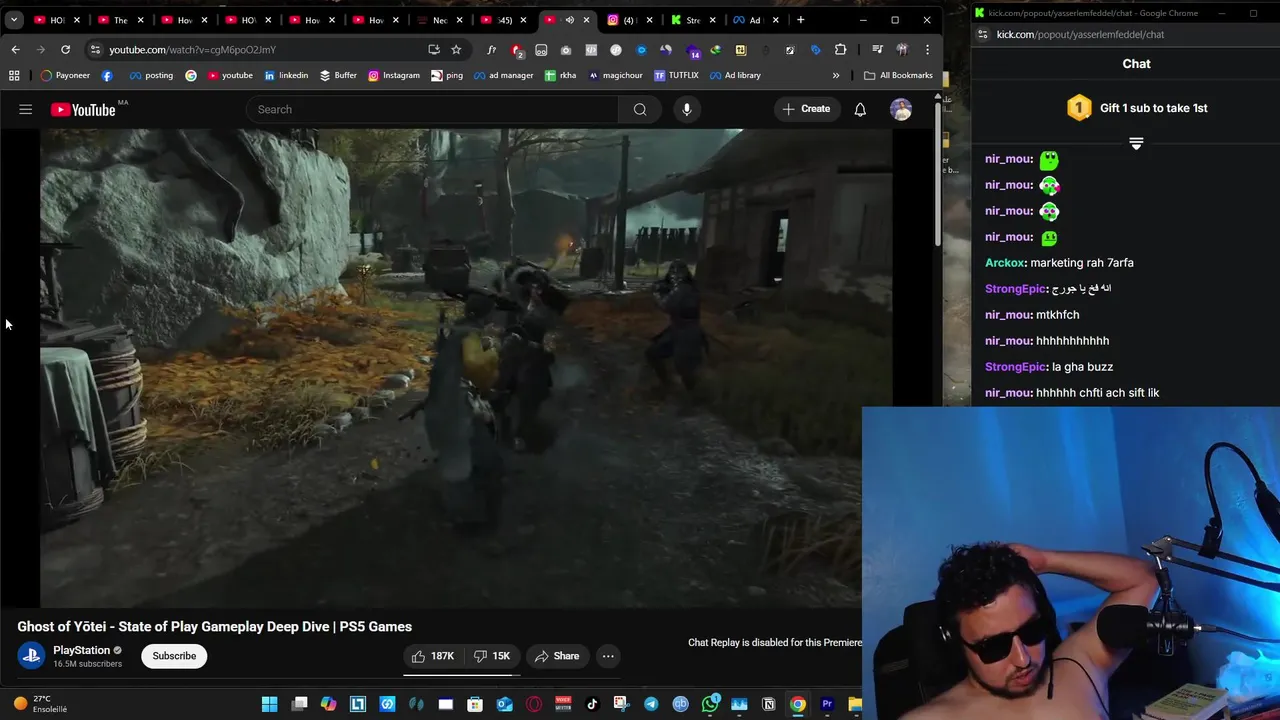Open the All Bookmarks folder
This screenshot has width=1280, height=720.
(898, 75)
